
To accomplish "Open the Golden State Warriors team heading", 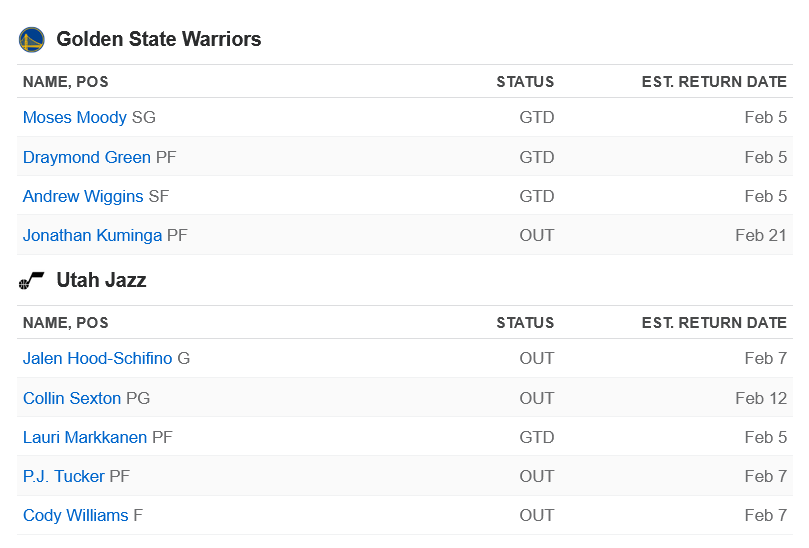I will pyautogui.click(x=158, y=39).
